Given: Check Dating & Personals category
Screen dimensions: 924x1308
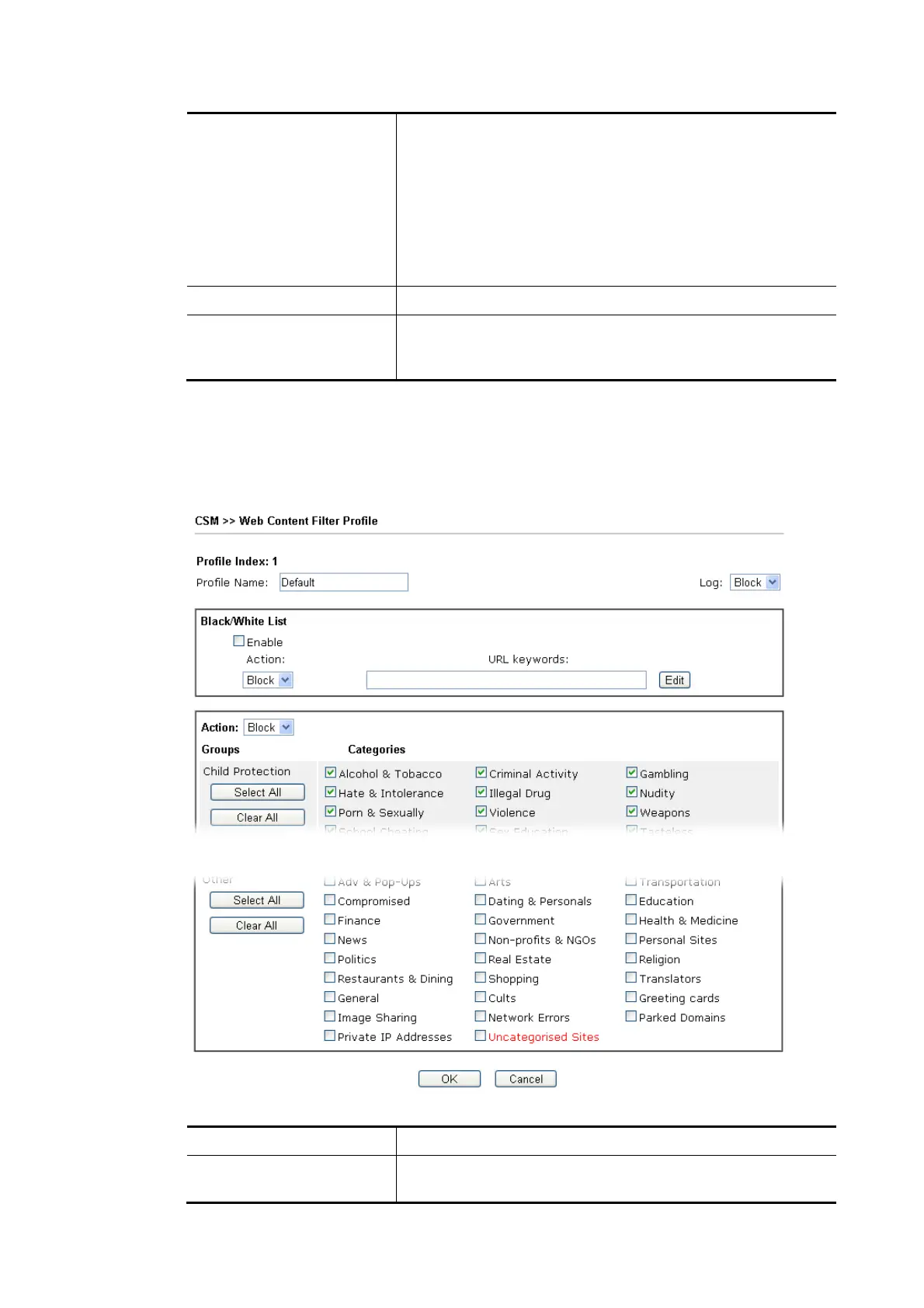Looking at the screenshot, I should point(481,900).
